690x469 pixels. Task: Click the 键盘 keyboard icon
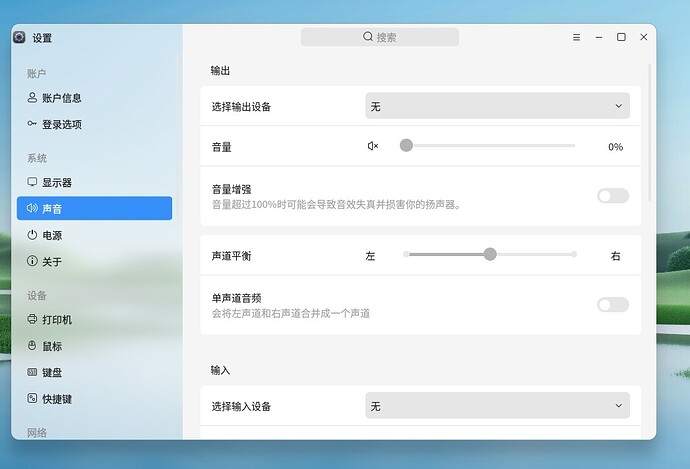pyautogui.click(x=32, y=372)
